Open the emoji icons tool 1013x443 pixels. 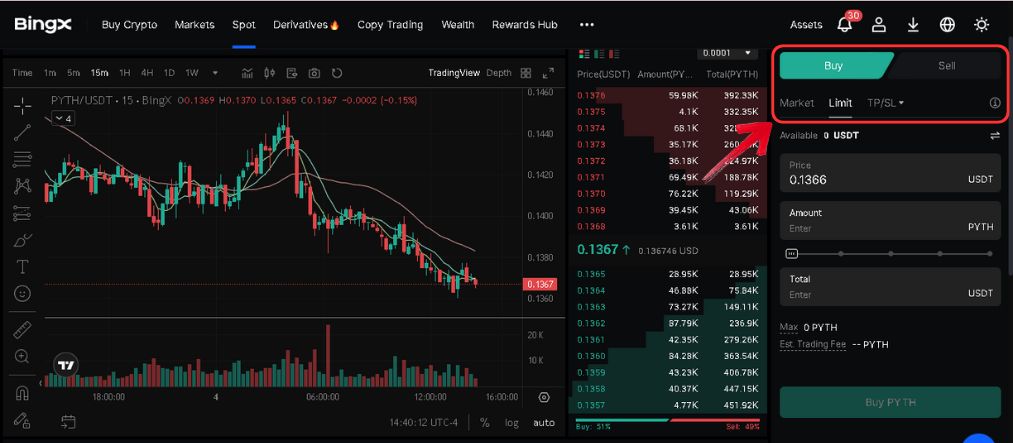coord(23,294)
